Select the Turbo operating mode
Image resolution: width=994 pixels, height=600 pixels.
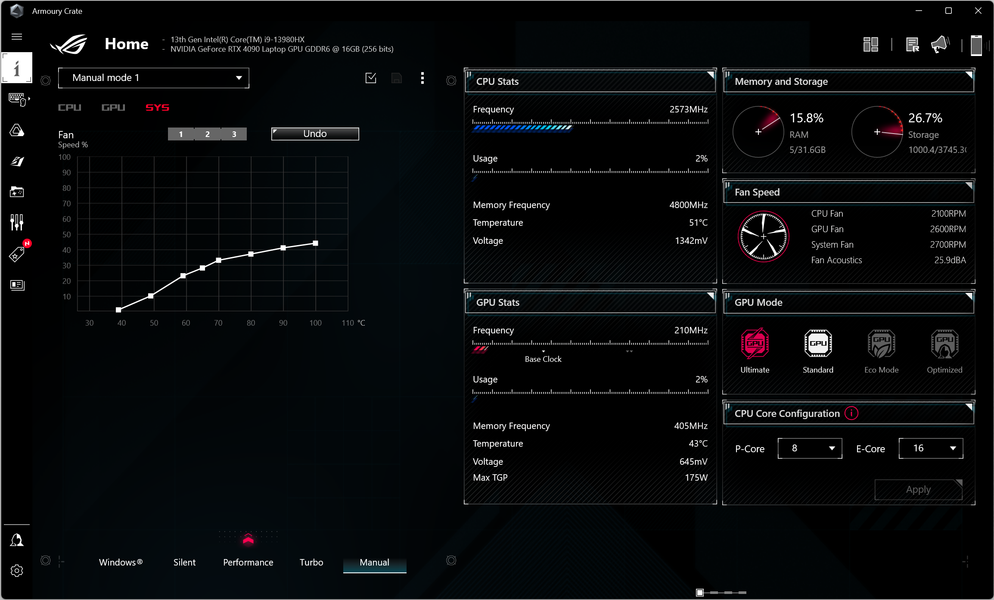coord(311,563)
